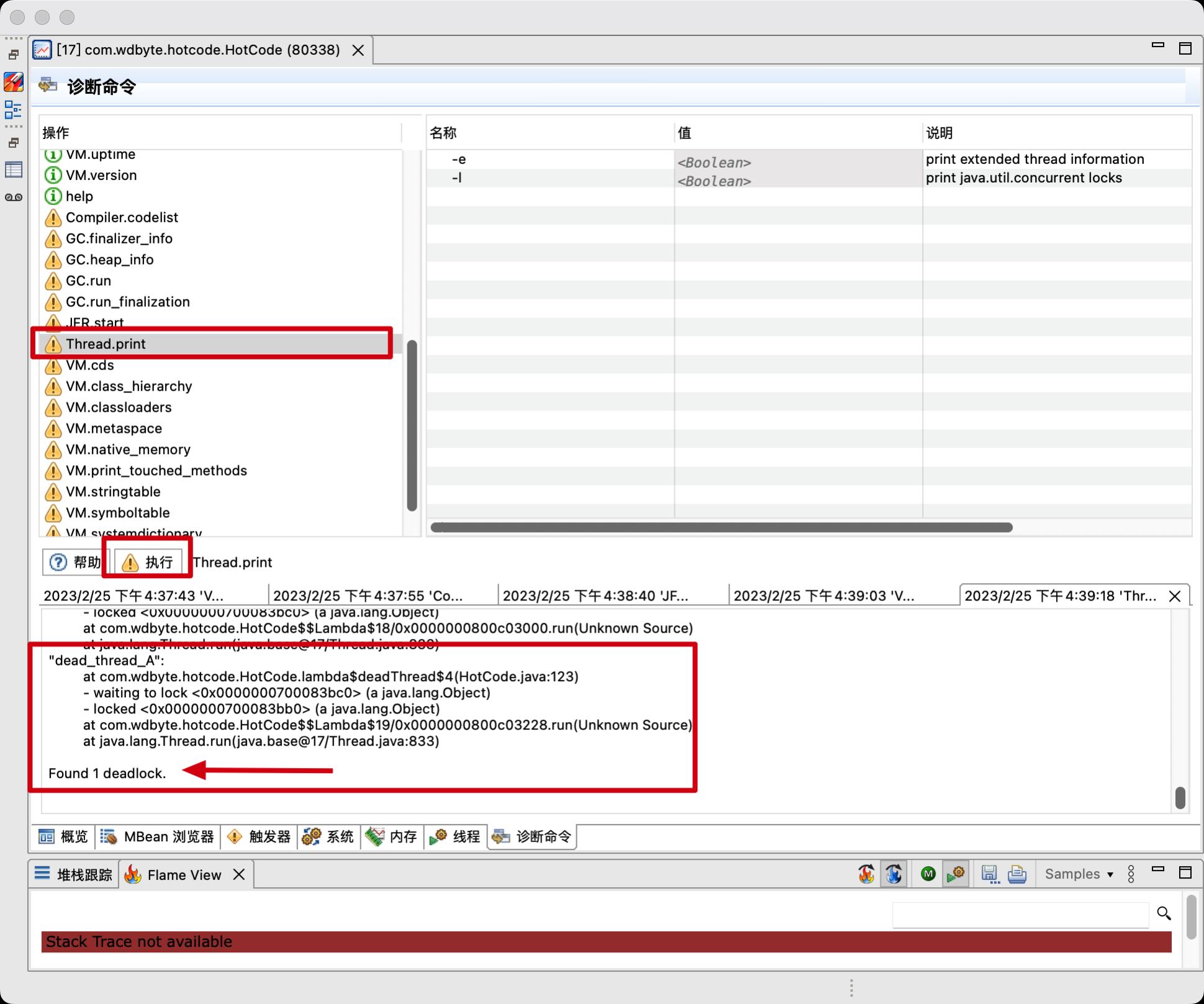Screen dimensions: 1204x1004
Task: Click the 执行 execute button
Action: tap(148, 563)
